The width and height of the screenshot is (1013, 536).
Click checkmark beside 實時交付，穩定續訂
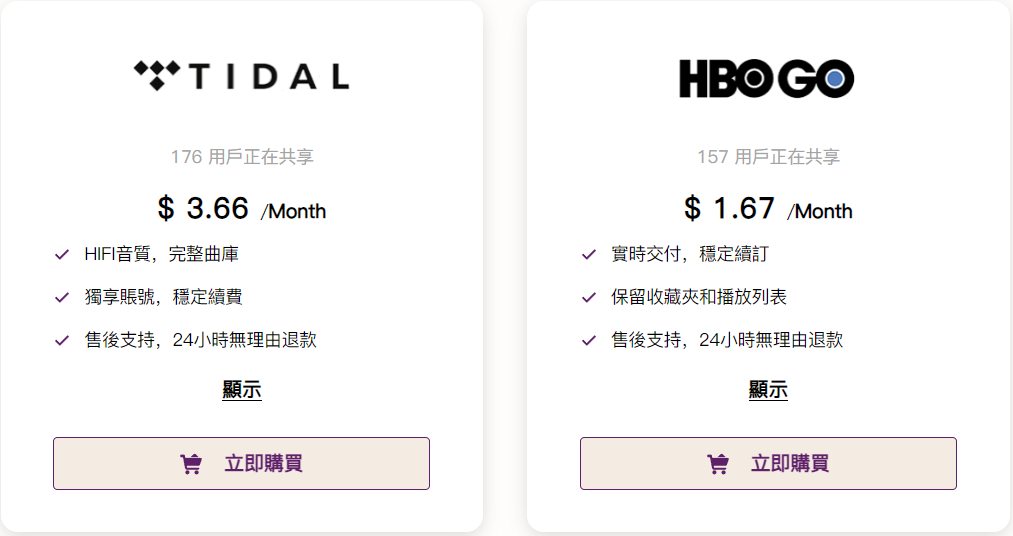pyautogui.click(x=589, y=254)
